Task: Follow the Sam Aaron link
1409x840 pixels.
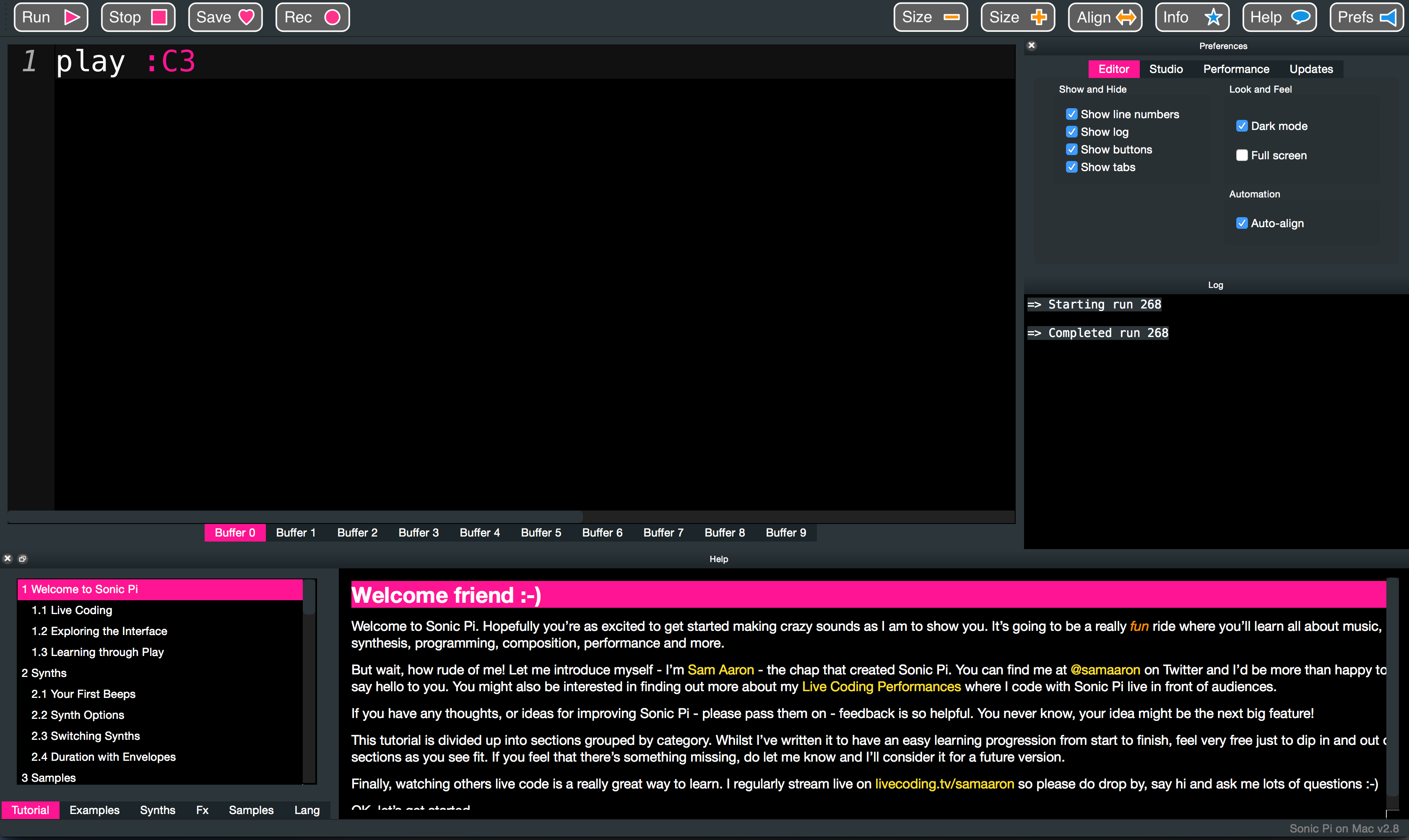Action: (x=720, y=670)
